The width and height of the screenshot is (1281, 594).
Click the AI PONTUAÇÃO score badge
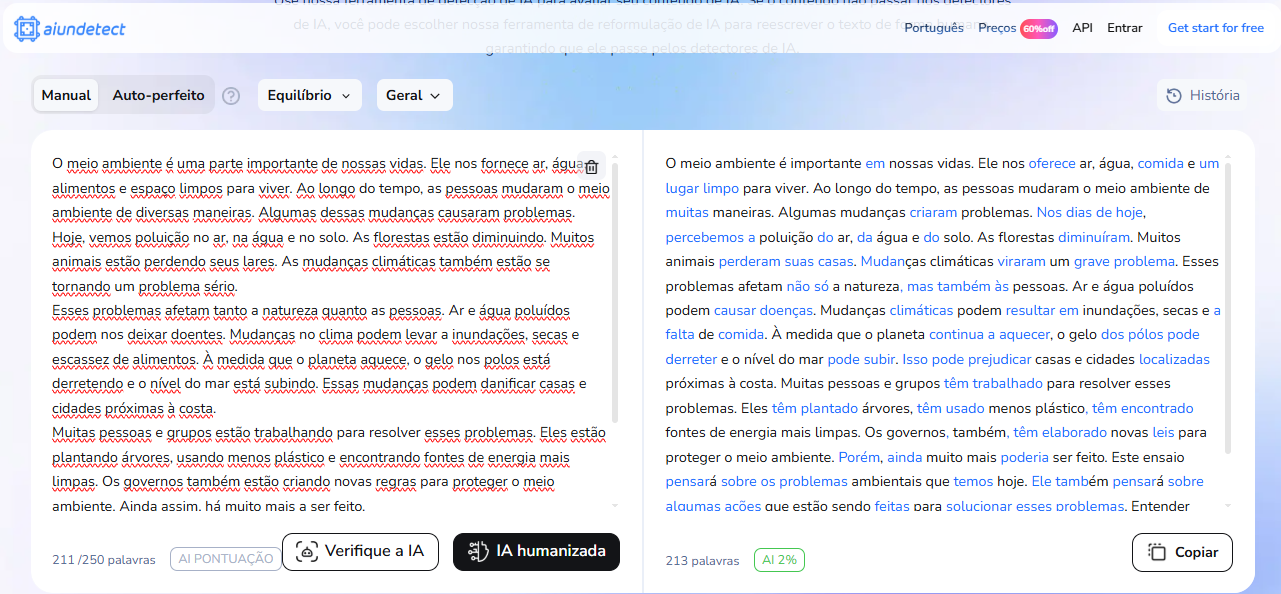tap(225, 559)
